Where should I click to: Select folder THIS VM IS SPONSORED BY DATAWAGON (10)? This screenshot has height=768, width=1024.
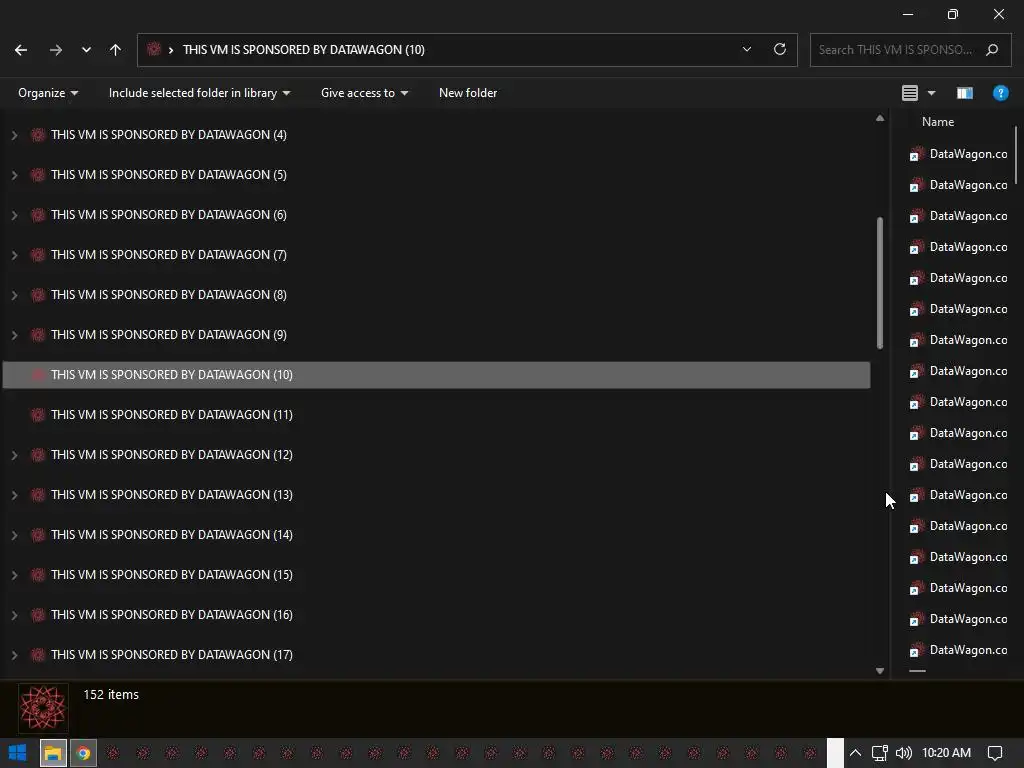click(436, 375)
